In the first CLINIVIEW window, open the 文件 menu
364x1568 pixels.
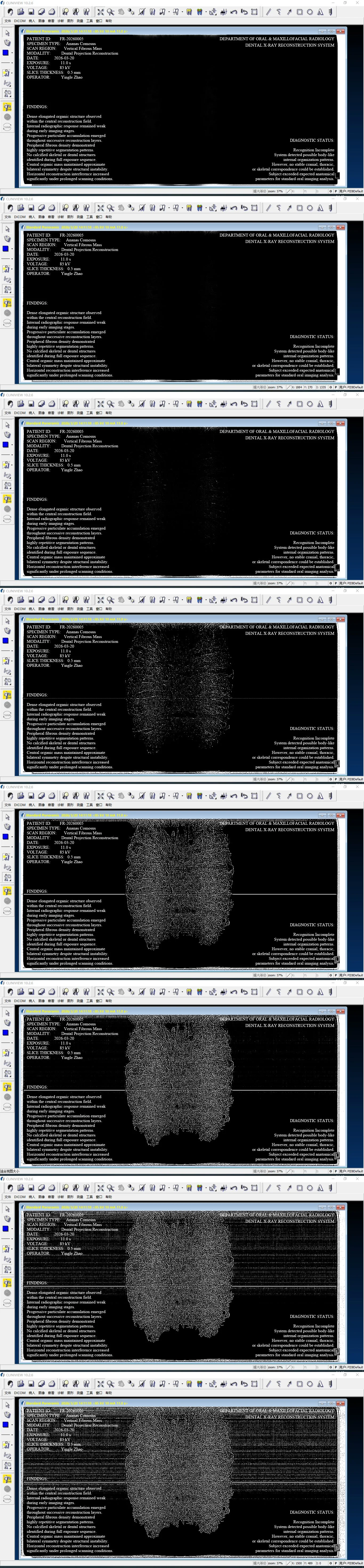point(7,21)
